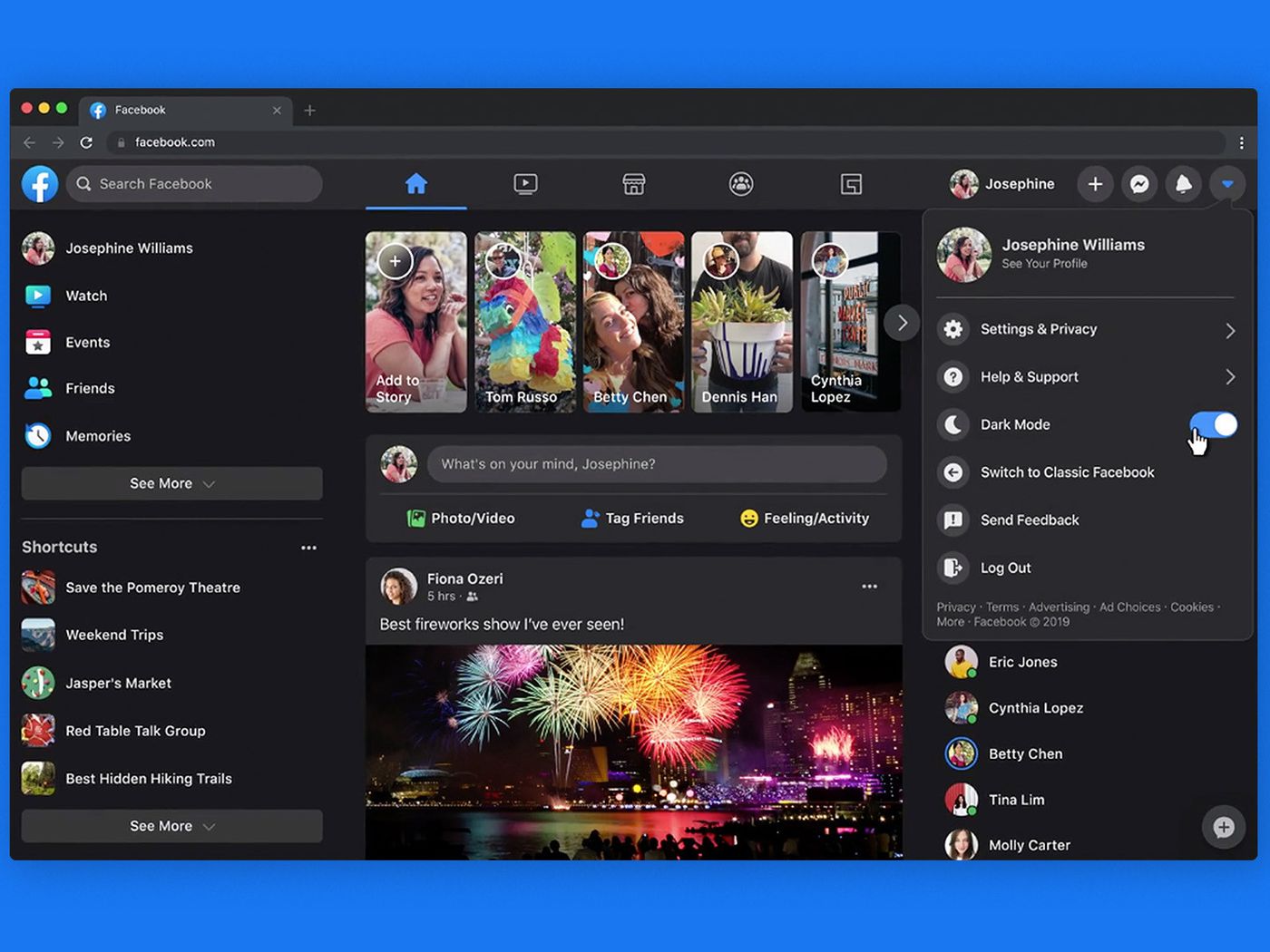Collapse the account dropdown arrow
The image size is (1270, 952).
click(1227, 184)
